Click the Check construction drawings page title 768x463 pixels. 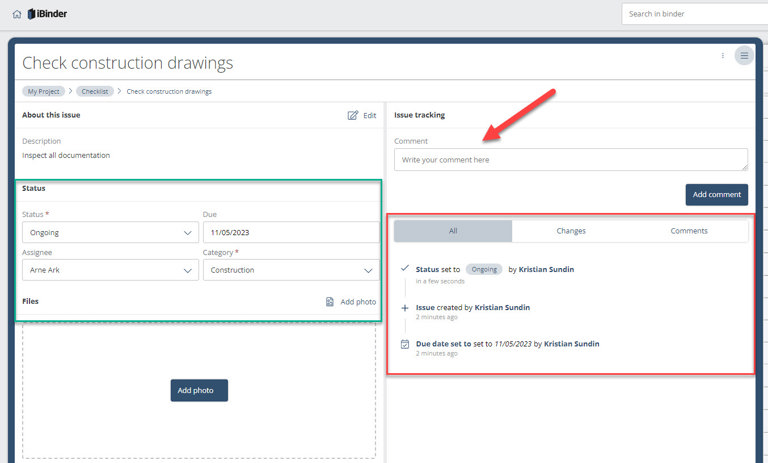click(127, 63)
